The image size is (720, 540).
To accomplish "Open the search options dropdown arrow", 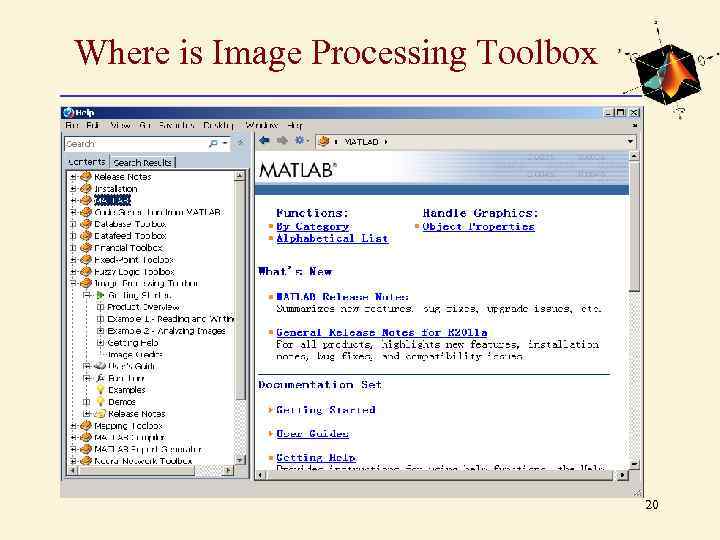I will click(x=225, y=144).
